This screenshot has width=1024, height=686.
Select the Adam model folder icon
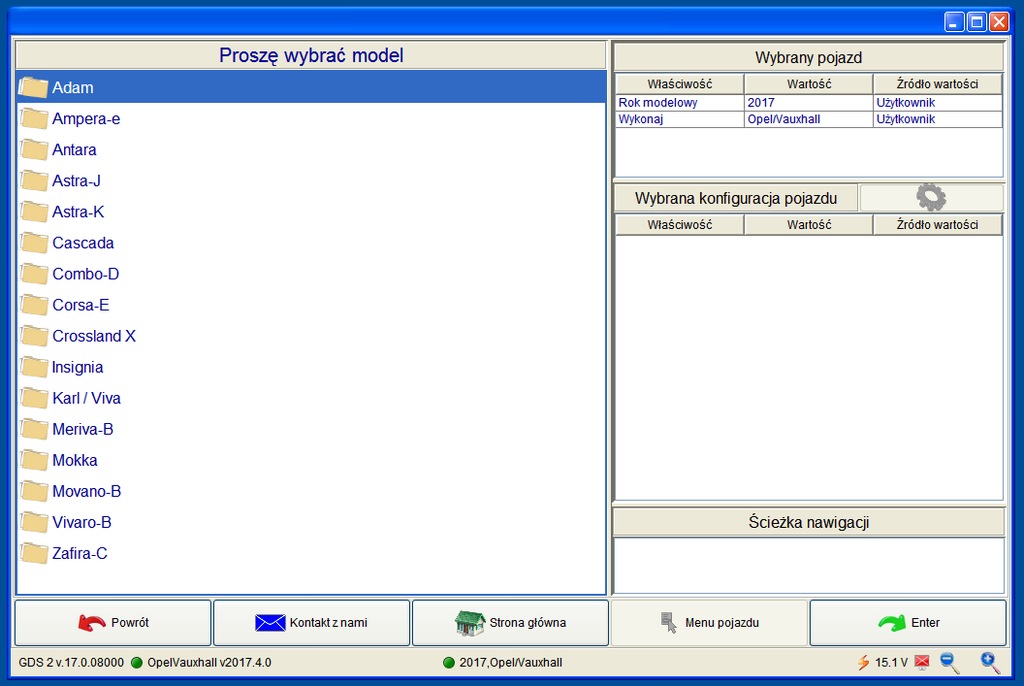click(x=34, y=88)
